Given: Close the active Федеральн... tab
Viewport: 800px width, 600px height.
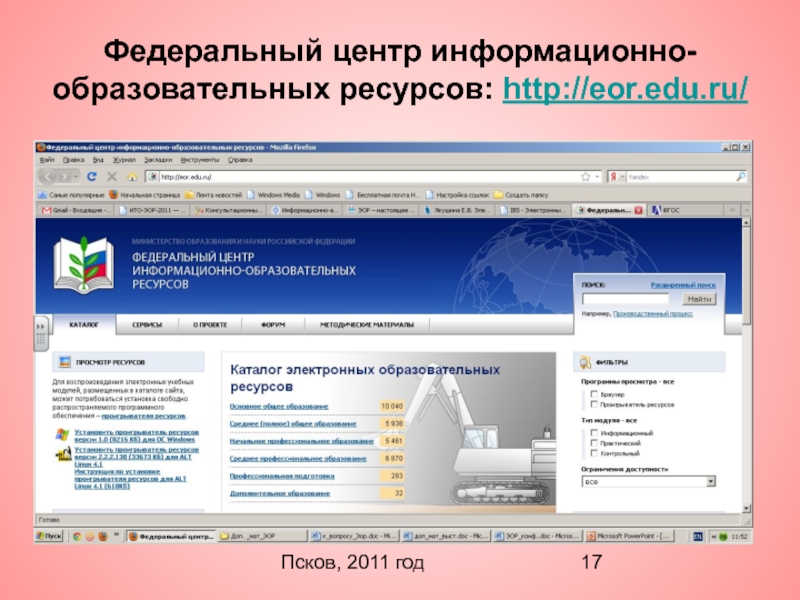Looking at the screenshot, I should 638,210.
